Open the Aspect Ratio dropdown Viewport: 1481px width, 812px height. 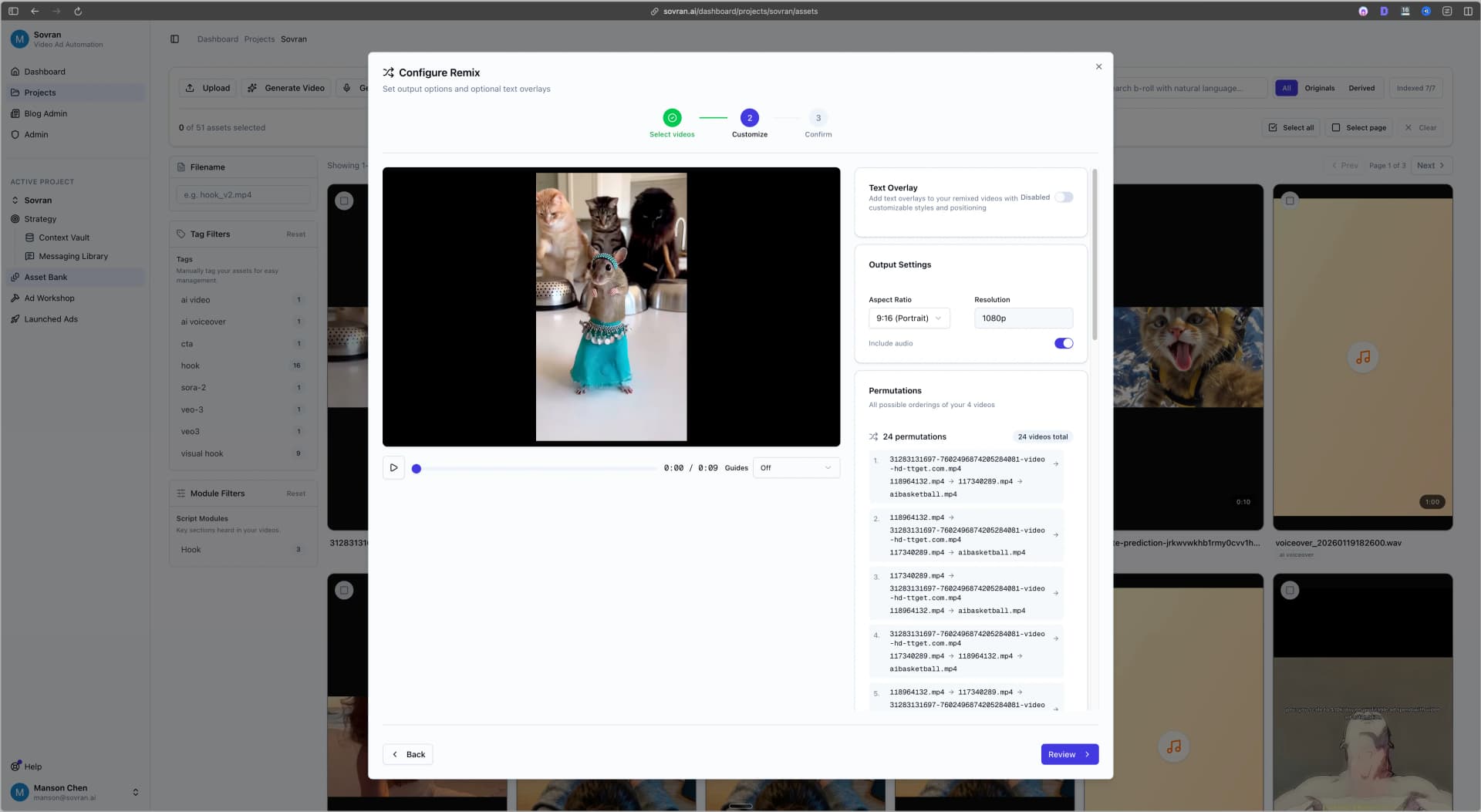(x=909, y=318)
